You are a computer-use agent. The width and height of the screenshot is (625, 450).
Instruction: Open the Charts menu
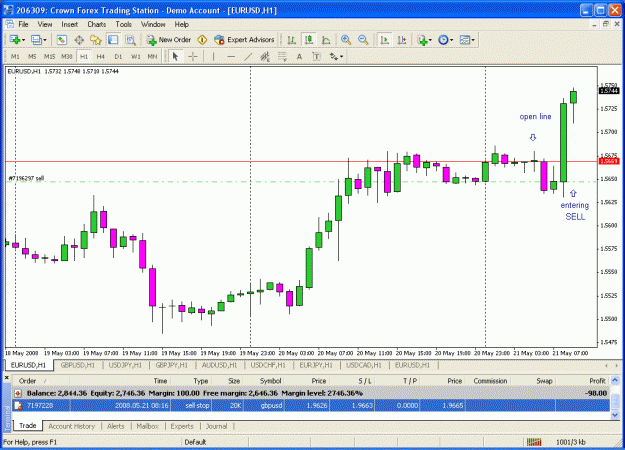[96, 24]
